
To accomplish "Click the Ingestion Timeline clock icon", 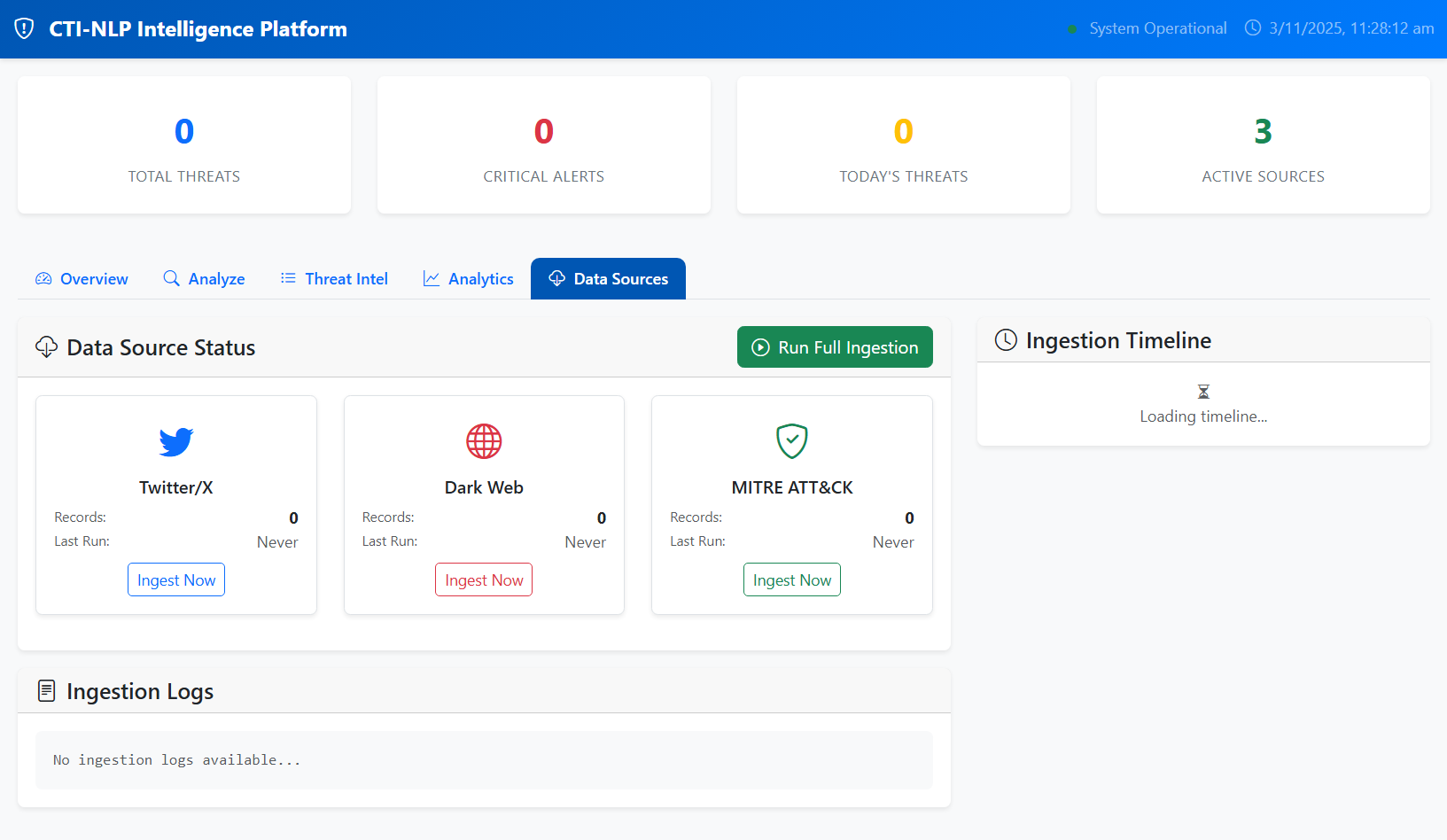I will [x=1006, y=339].
